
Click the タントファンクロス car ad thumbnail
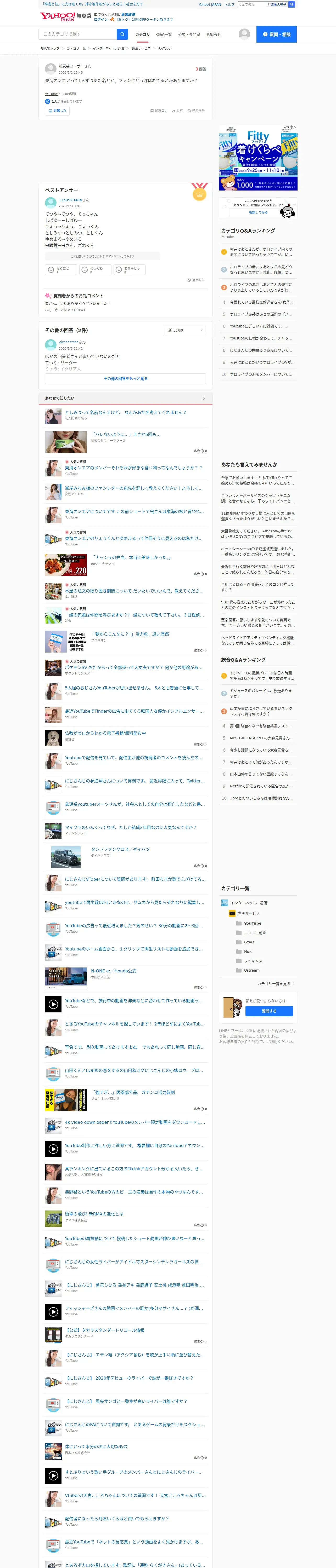coord(66,856)
